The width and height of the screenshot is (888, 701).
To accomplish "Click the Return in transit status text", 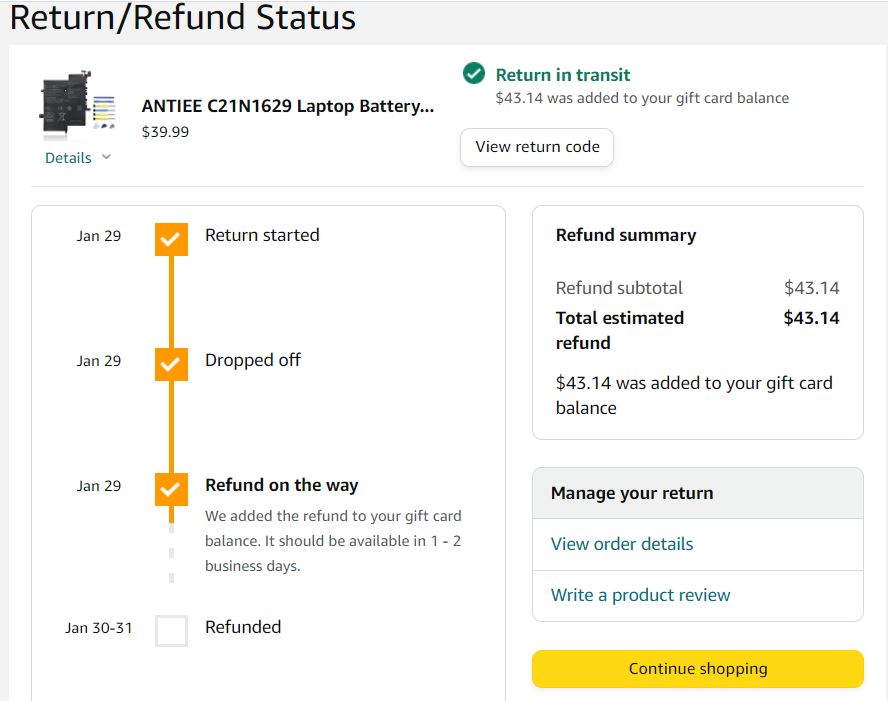I will (x=563, y=75).
